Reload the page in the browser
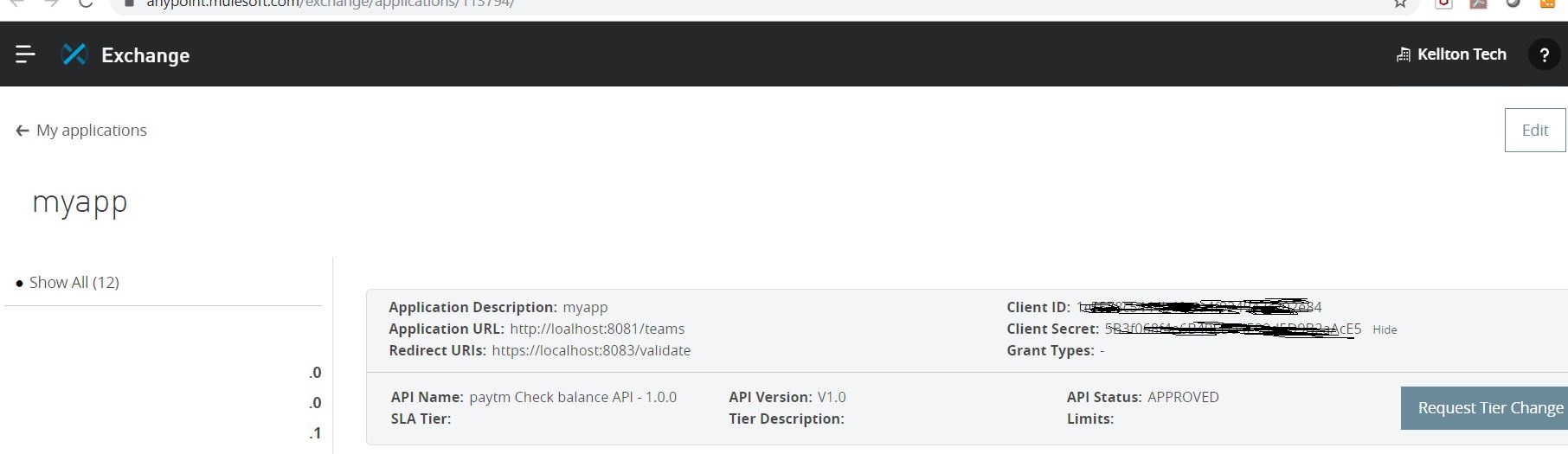Image resolution: width=1568 pixels, height=454 pixels. pyautogui.click(x=85, y=3)
